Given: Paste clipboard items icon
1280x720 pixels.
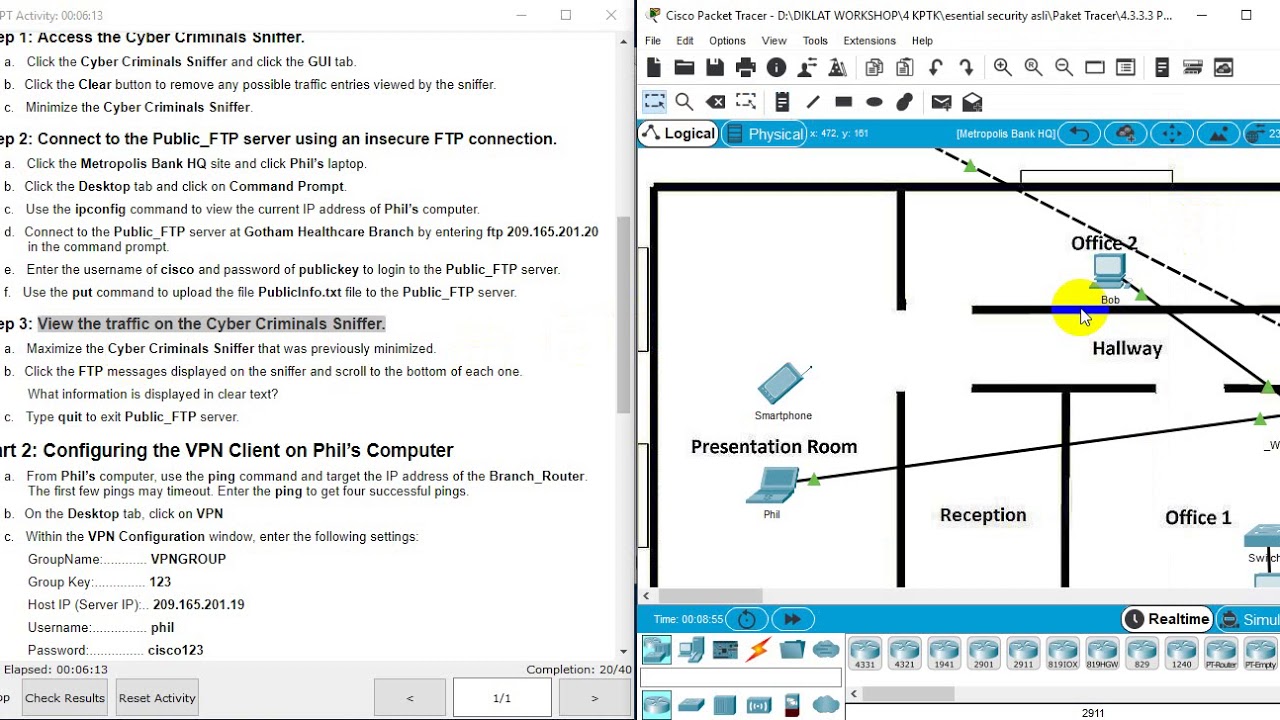Looking at the screenshot, I should [x=905, y=67].
